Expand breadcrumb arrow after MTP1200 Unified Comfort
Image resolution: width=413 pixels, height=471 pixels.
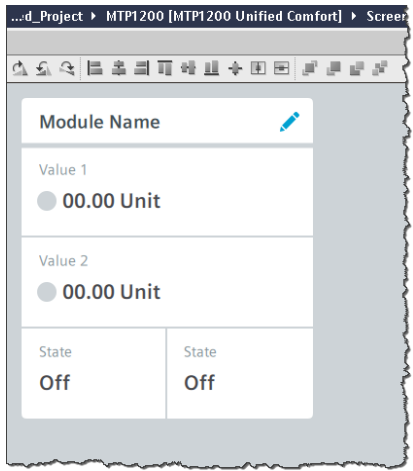pyautogui.click(x=354, y=16)
